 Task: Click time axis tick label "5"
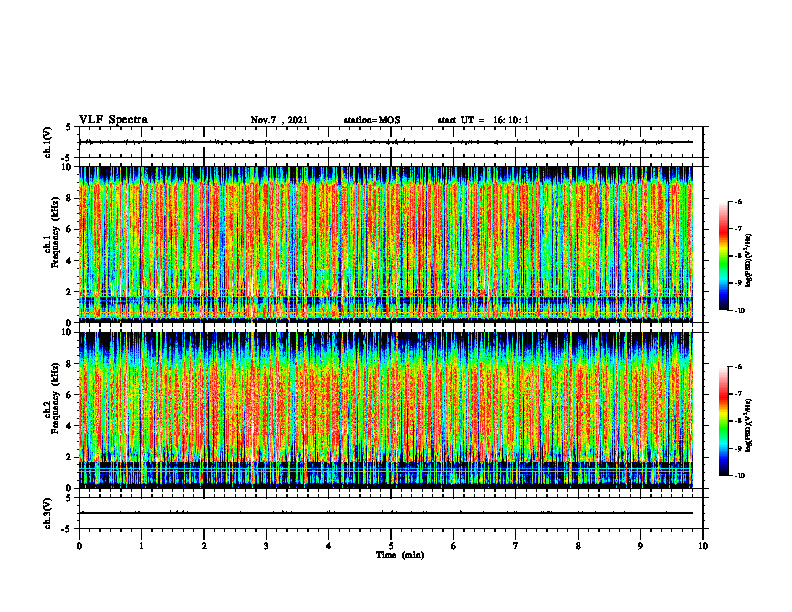(x=391, y=546)
